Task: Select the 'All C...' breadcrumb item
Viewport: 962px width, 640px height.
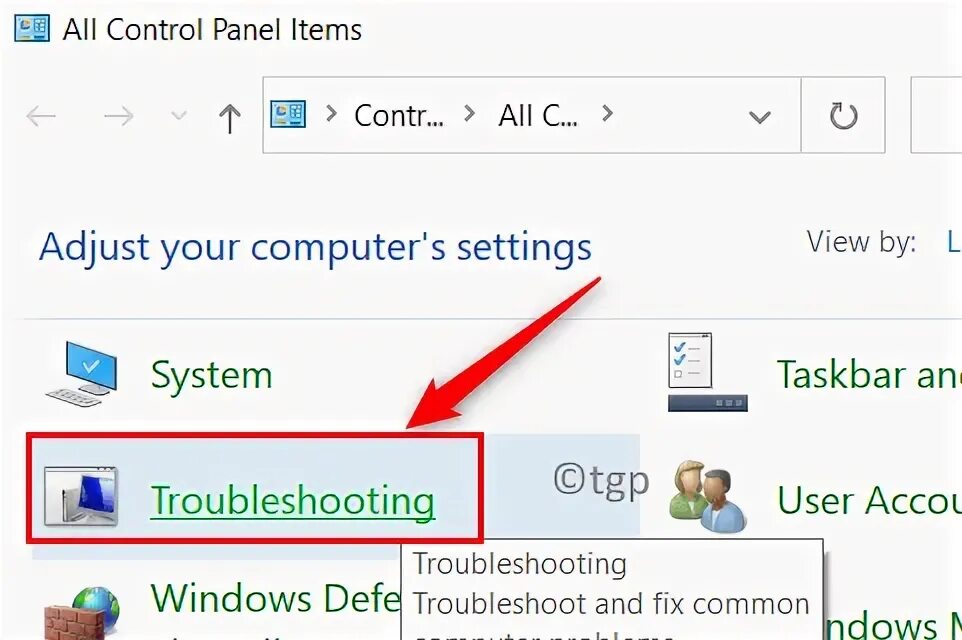Action: [x=538, y=115]
